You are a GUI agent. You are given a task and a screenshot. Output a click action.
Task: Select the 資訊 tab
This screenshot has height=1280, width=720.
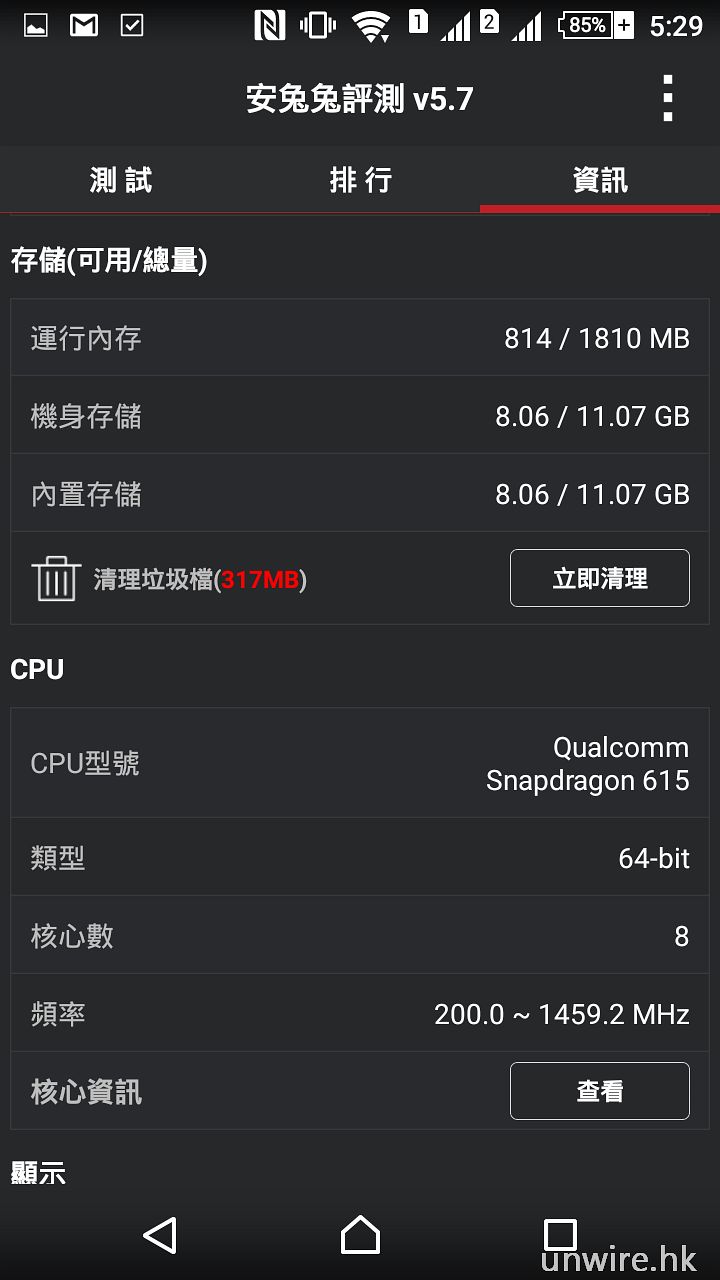[600, 180]
